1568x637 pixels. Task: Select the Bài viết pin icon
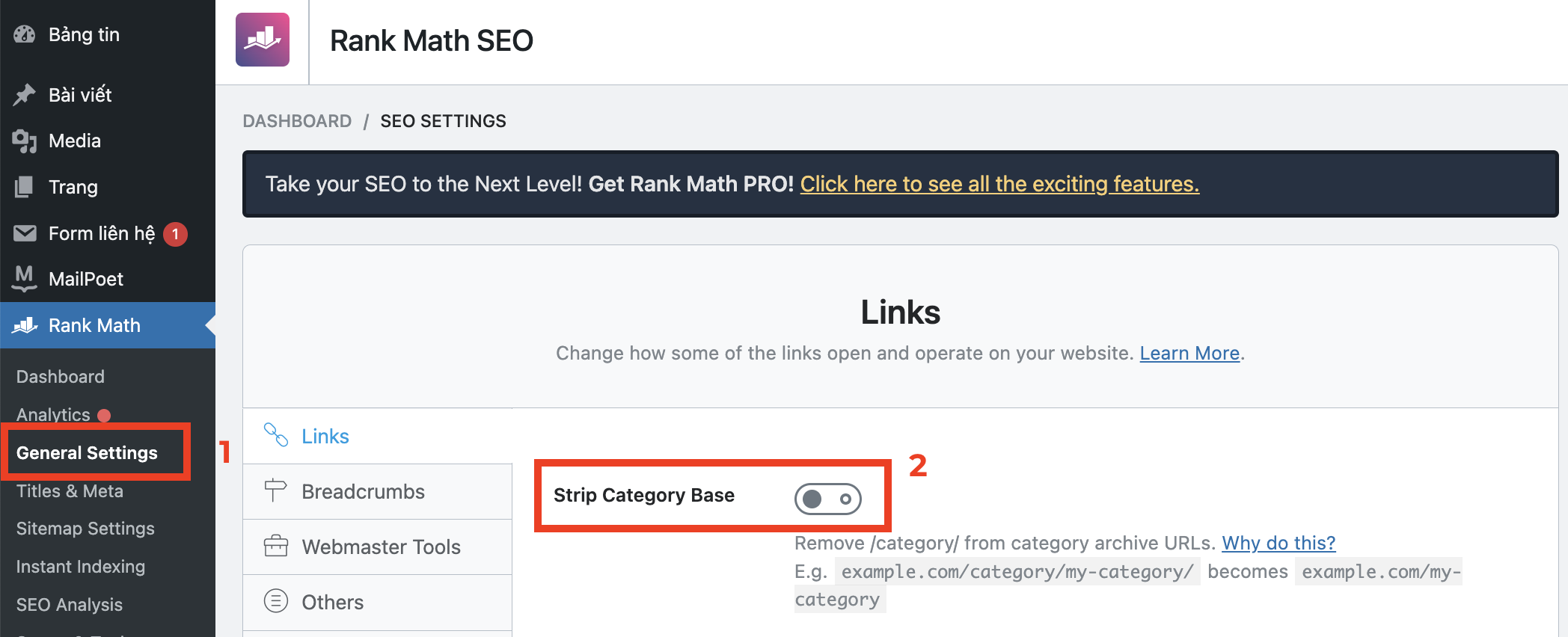click(25, 94)
